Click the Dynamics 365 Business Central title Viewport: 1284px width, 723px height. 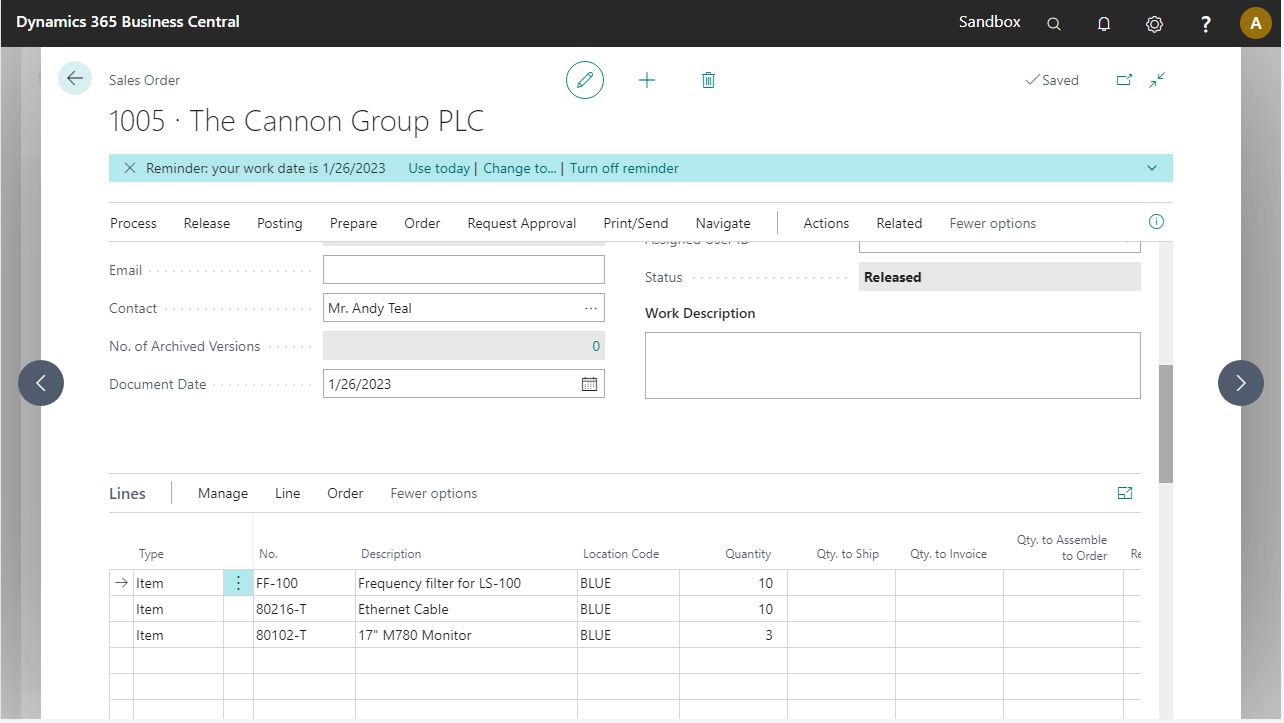point(128,21)
